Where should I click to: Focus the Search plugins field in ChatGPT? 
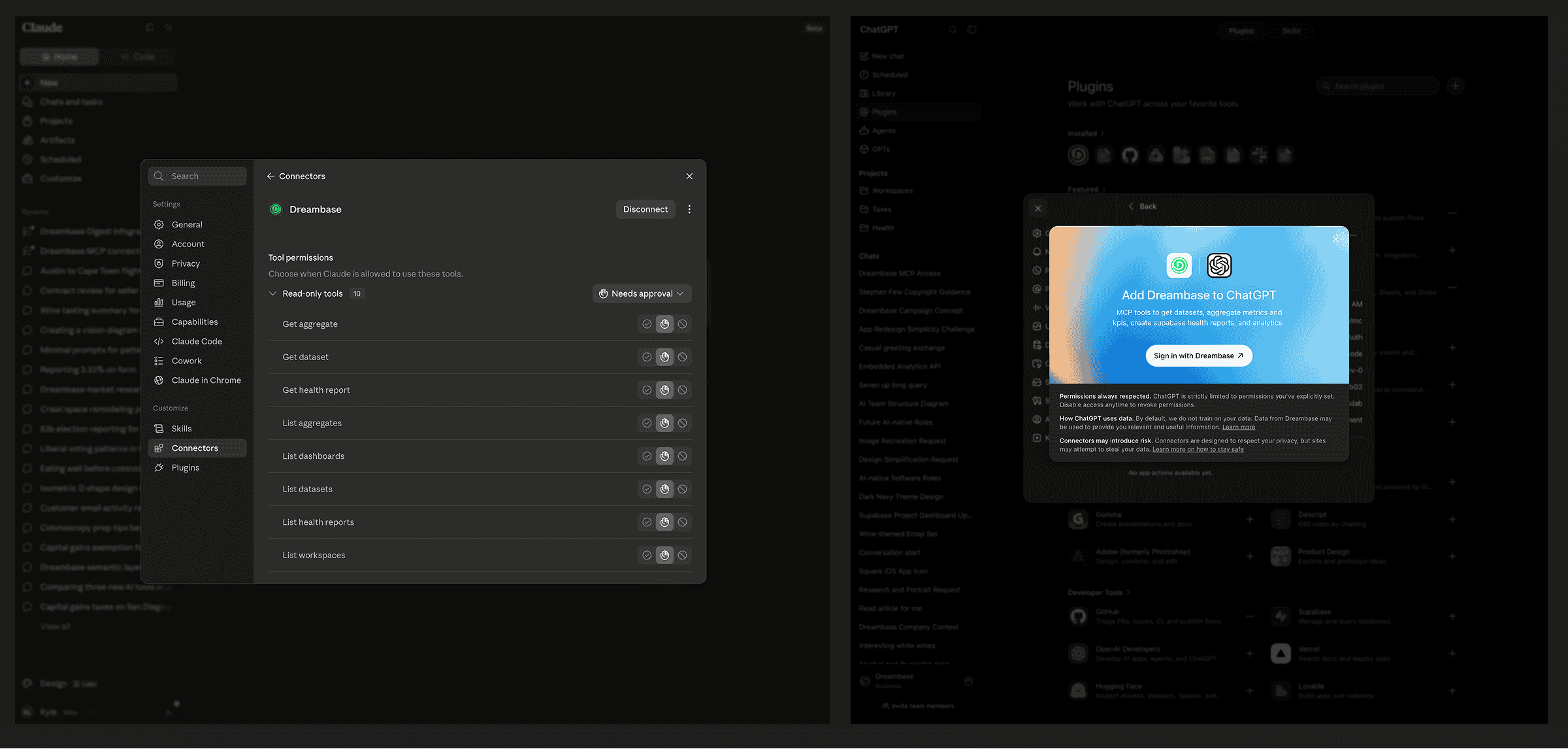coord(1378,86)
